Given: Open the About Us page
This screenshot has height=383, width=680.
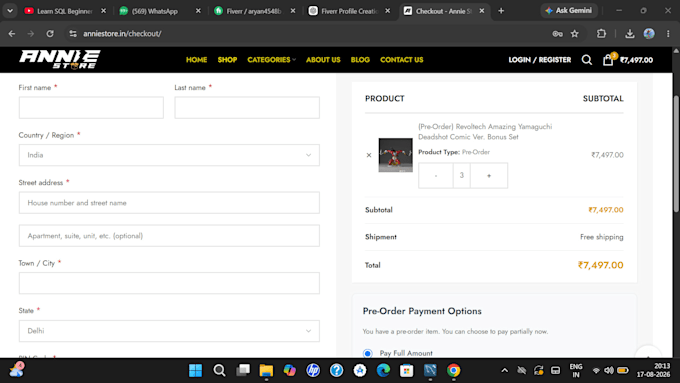Looking at the screenshot, I should (323, 60).
